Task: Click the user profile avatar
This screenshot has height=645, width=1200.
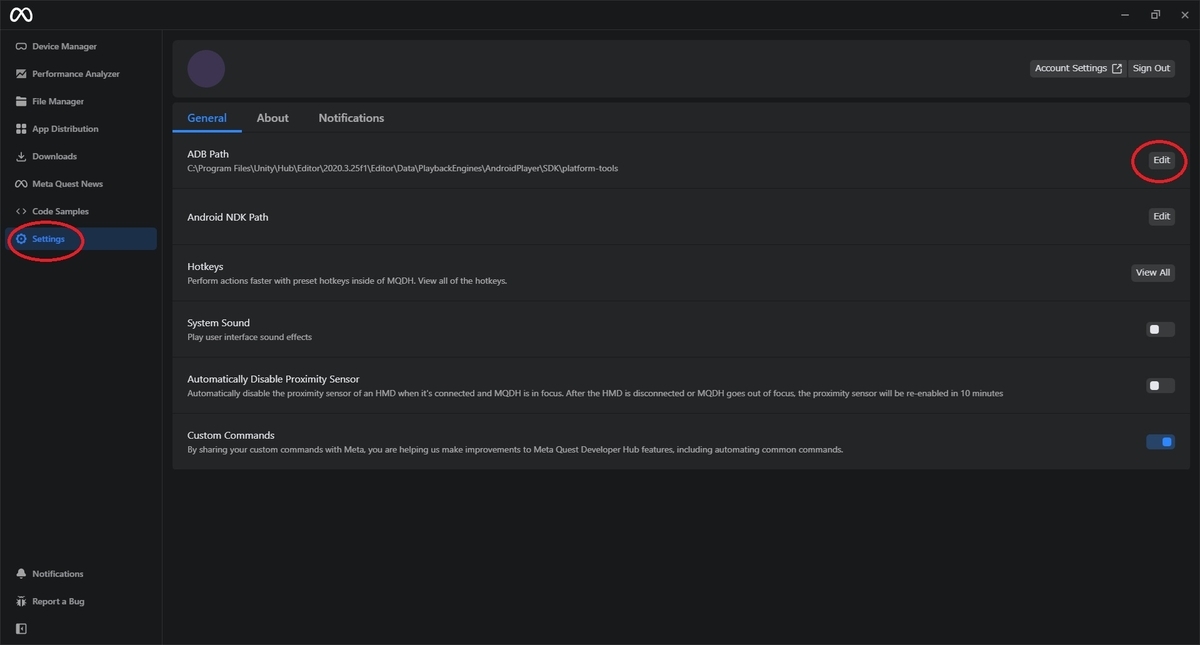Action: tap(206, 69)
